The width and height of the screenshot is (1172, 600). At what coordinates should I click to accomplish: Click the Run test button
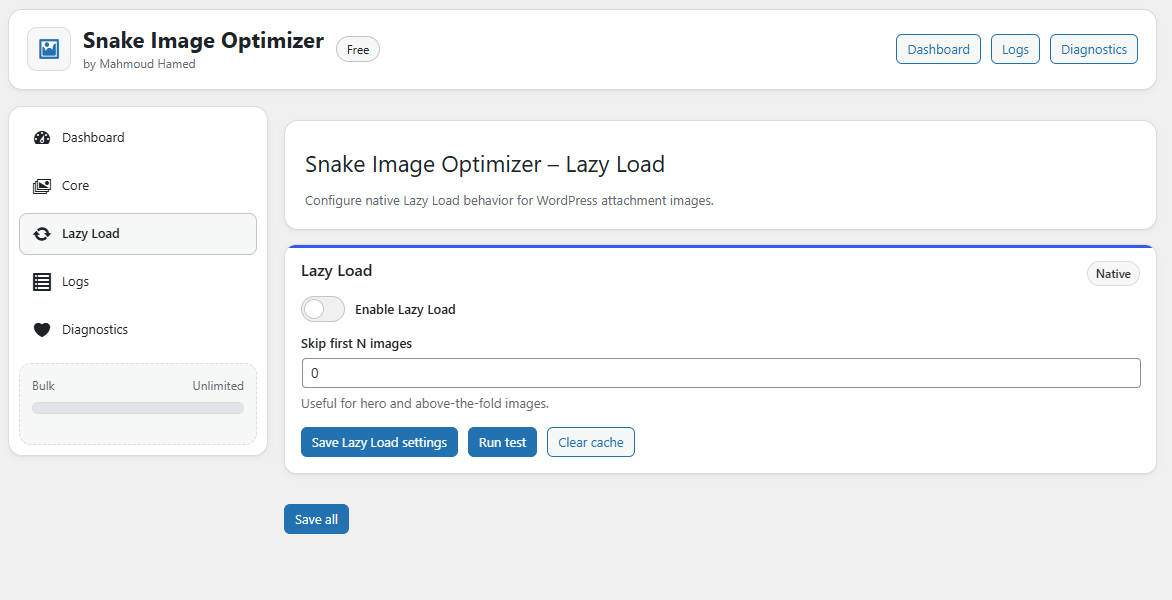click(x=502, y=442)
